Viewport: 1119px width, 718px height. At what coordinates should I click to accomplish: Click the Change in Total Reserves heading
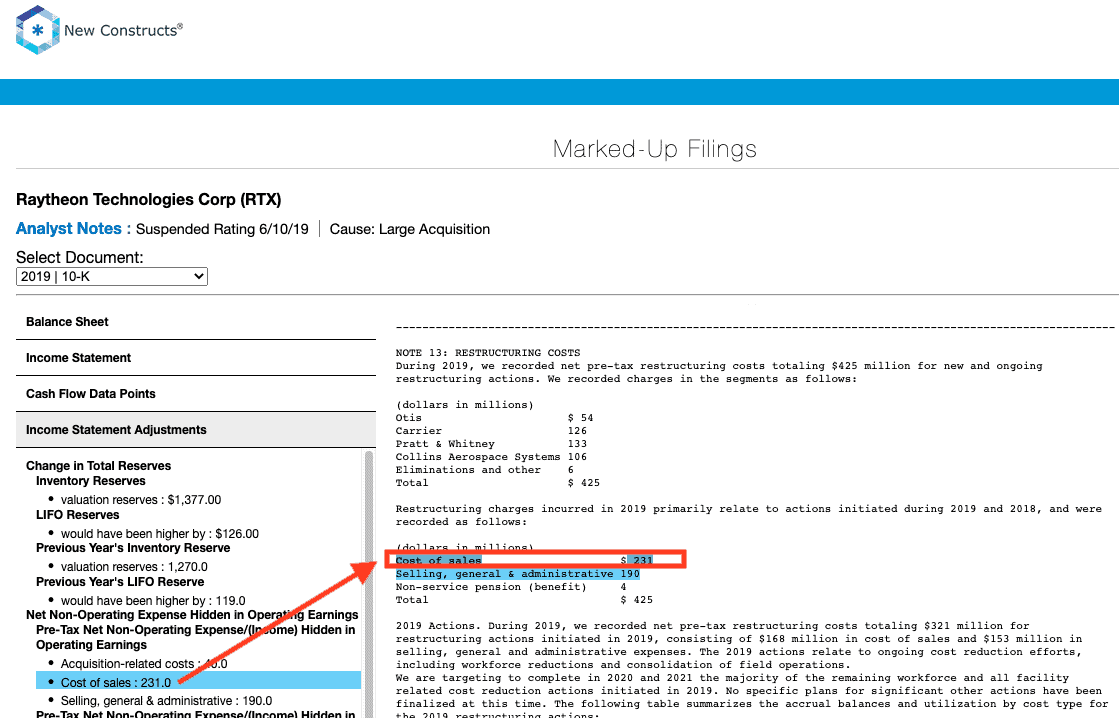tap(98, 465)
